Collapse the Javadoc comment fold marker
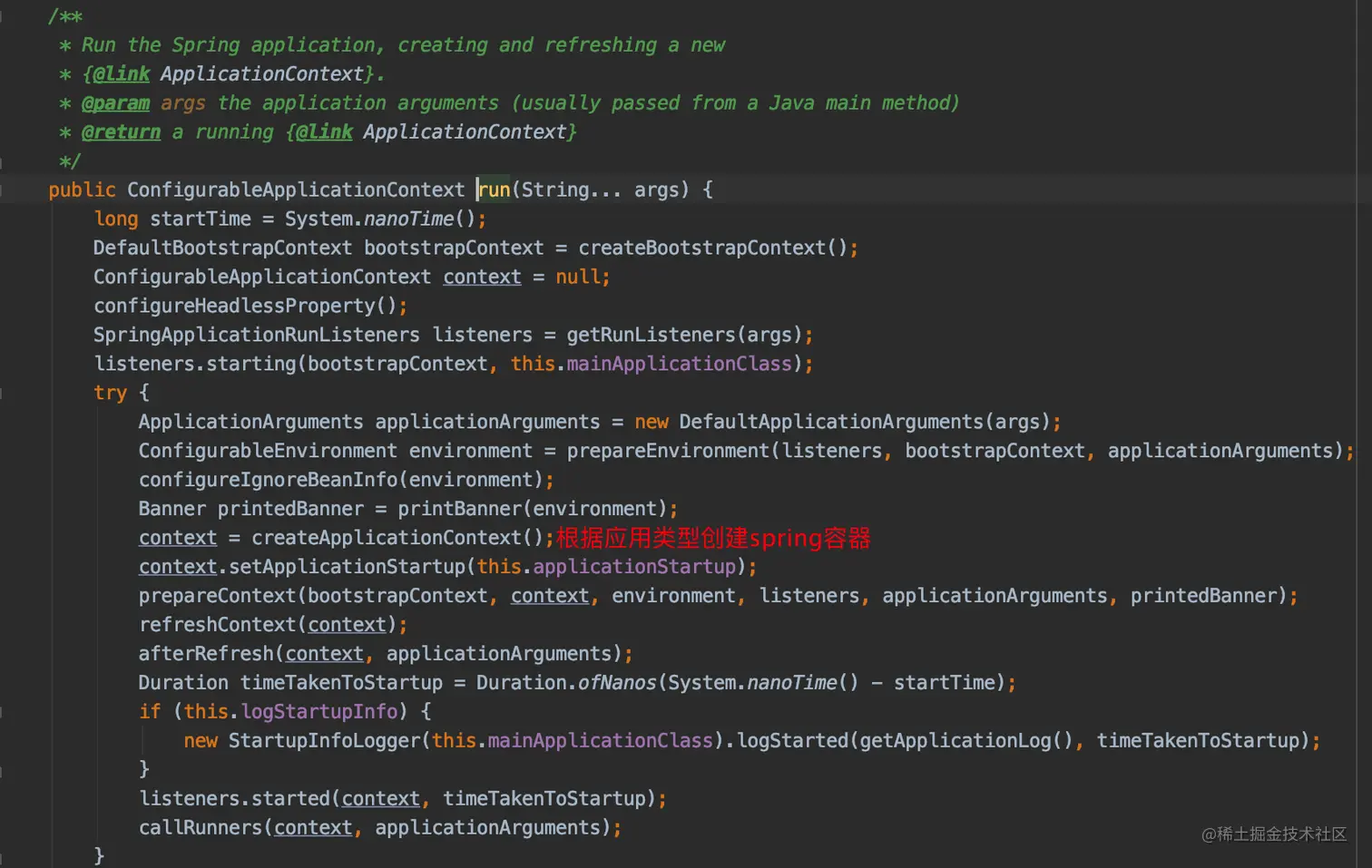 pyautogui.click(x=3, y=16)
